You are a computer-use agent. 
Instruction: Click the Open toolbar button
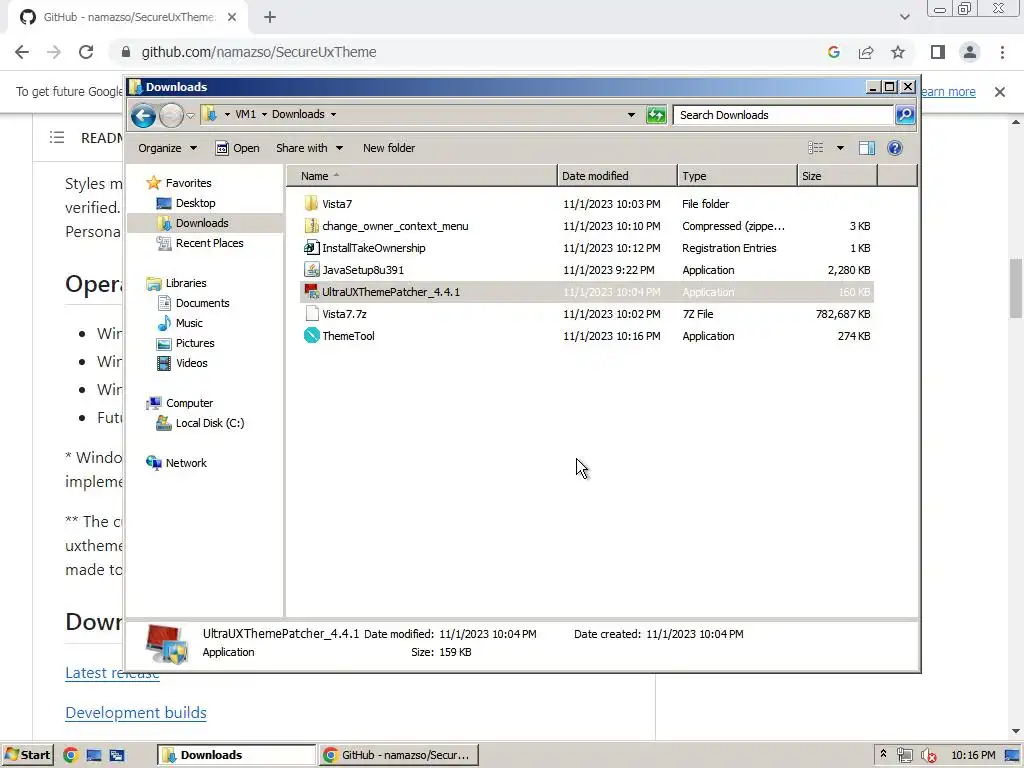point(238,148)
